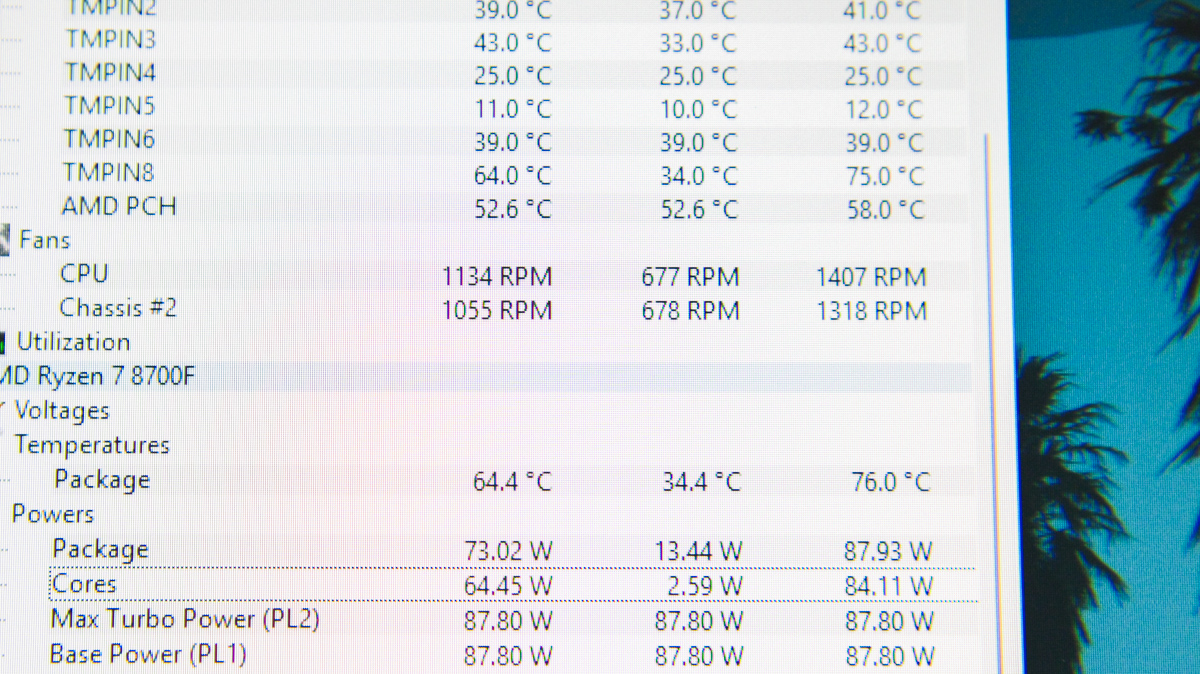Click the Package temperature value 34.4 °C
1200x674 pixels.
(x=701, y=482)
